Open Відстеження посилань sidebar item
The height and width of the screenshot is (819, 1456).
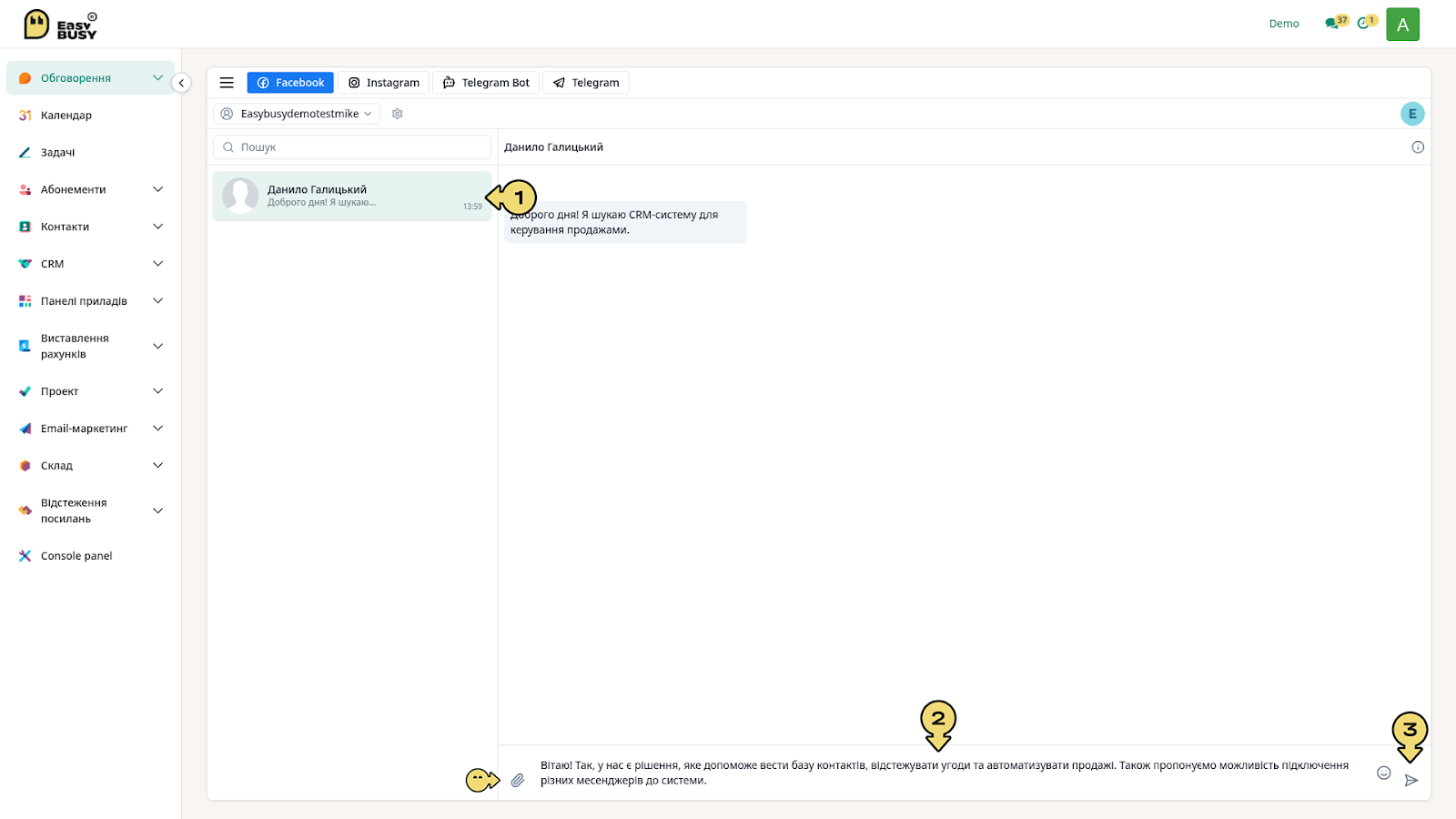[90, 511]
